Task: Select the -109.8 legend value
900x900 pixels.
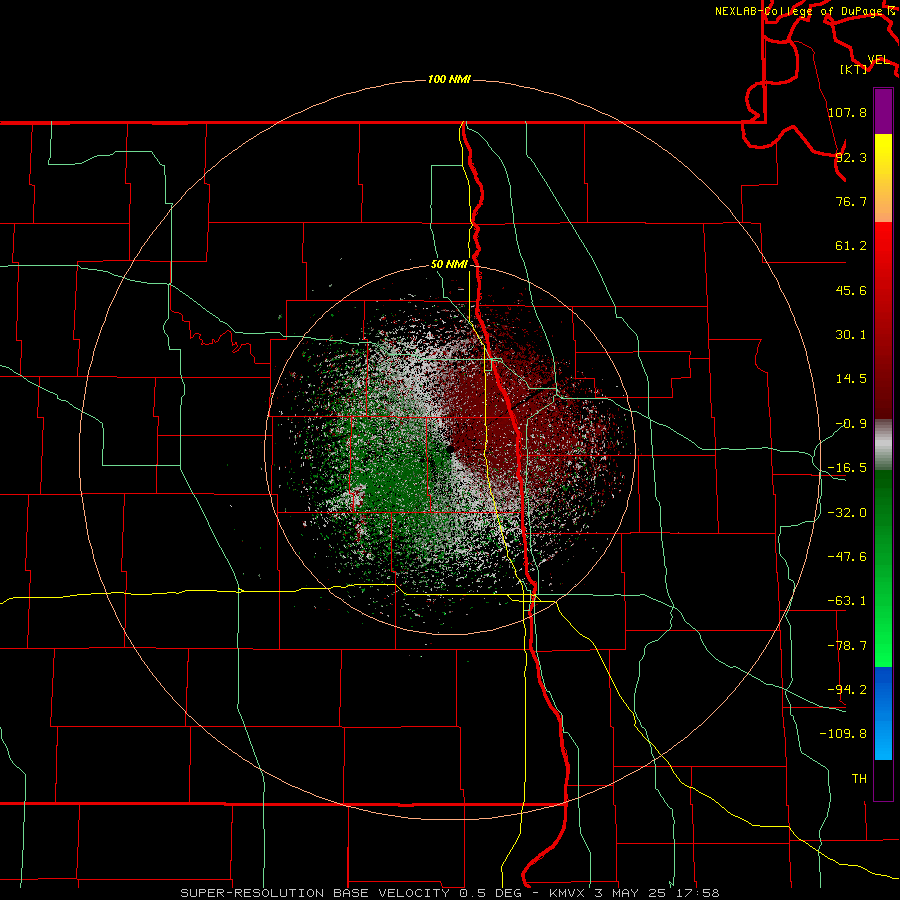Action: click(x=843, y=734)
